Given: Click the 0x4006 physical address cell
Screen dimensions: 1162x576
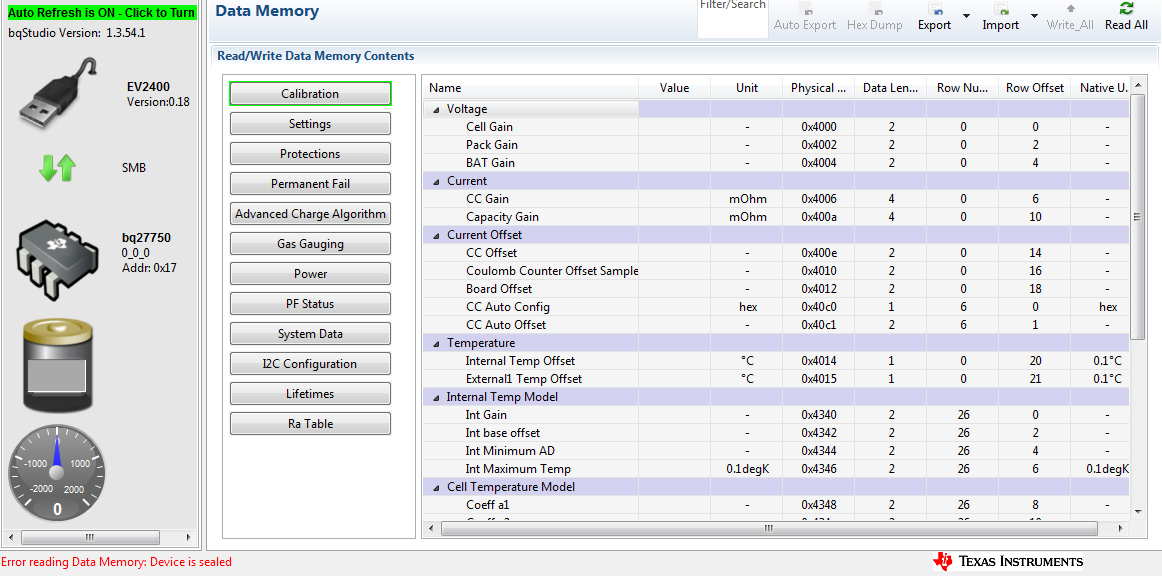Looking at the screenshot, I should (819, 199).
